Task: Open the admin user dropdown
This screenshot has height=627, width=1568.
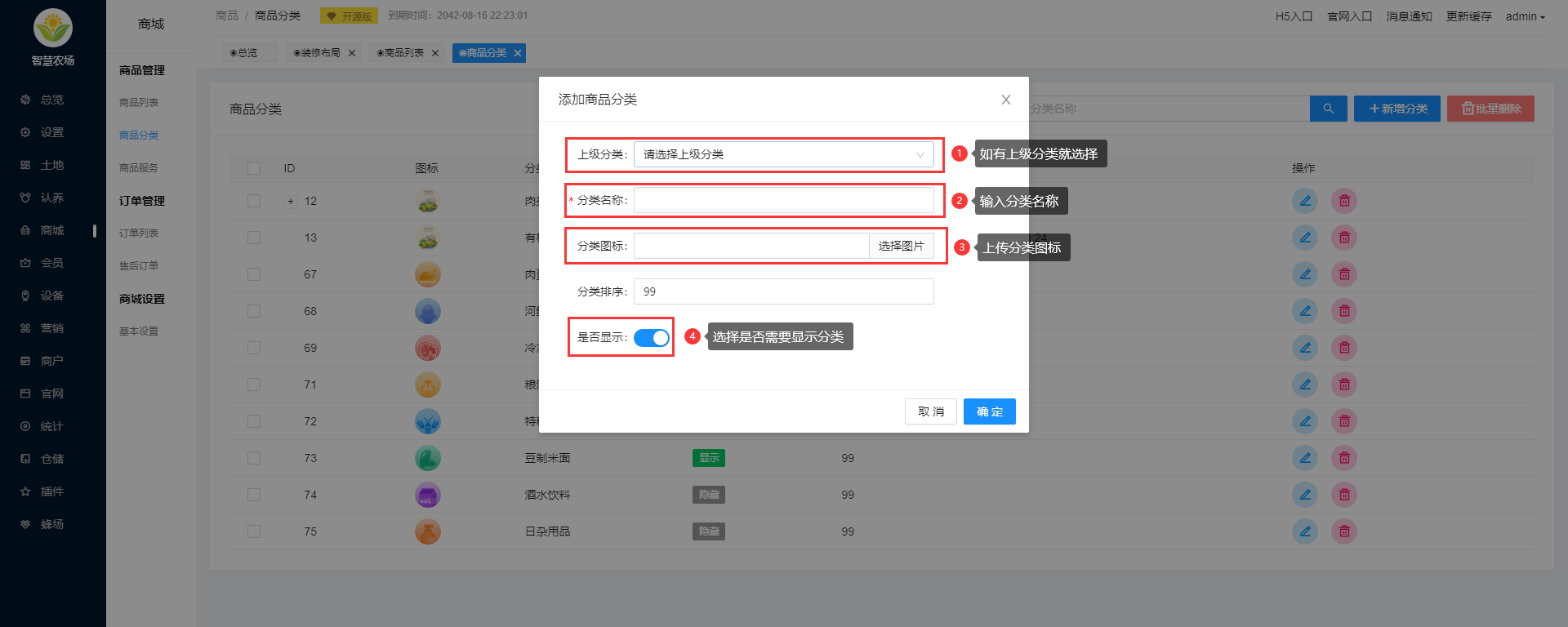Action: click(1524, 16)
